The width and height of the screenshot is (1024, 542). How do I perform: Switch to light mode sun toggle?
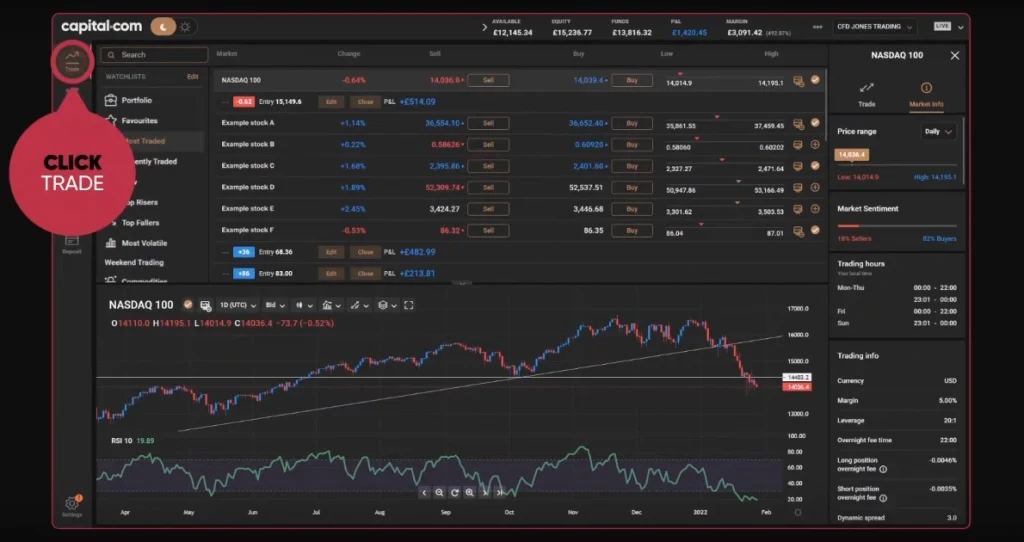coord(186,26)
